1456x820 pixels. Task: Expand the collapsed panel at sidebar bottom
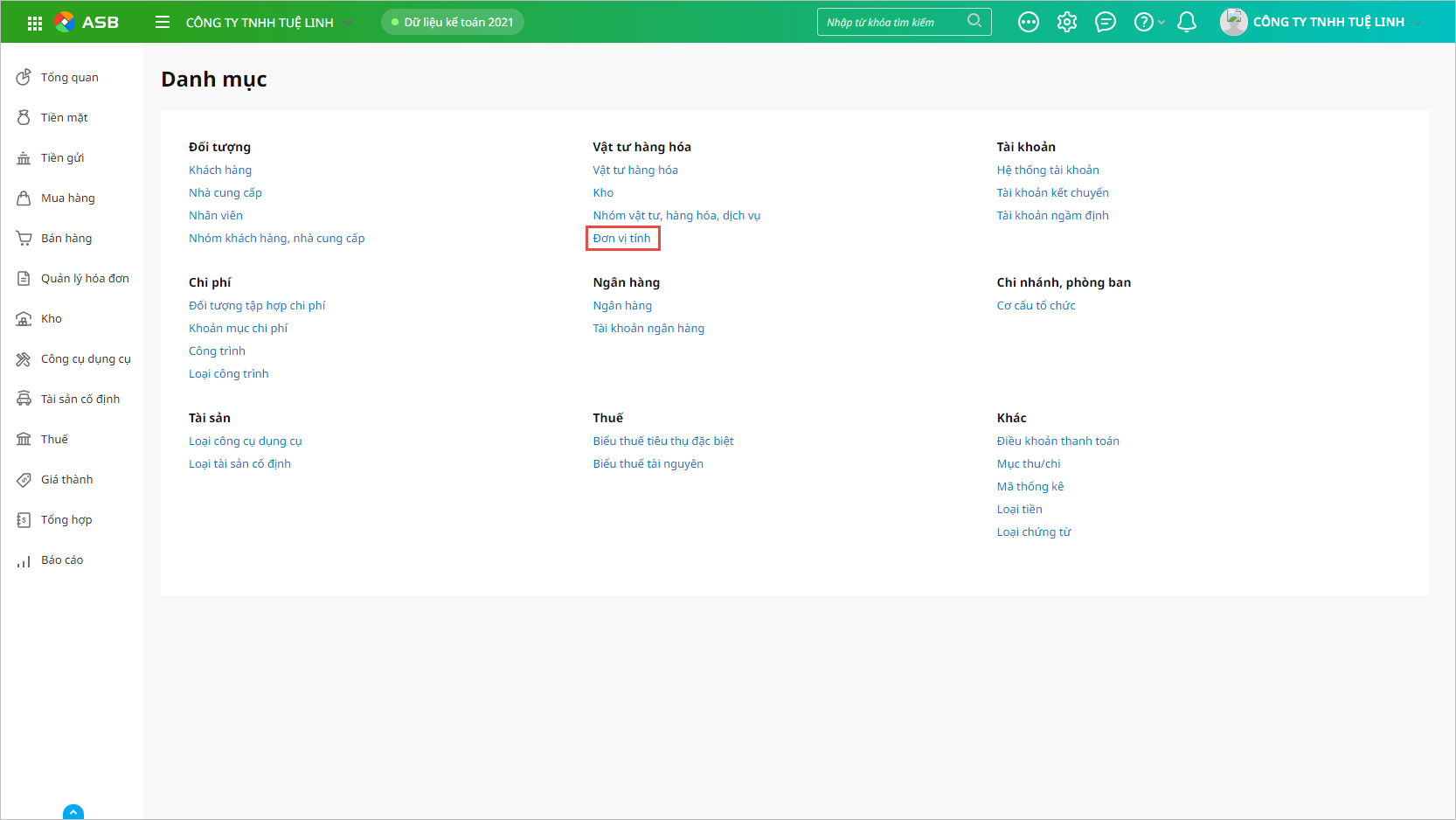click(x=73, y=812)
